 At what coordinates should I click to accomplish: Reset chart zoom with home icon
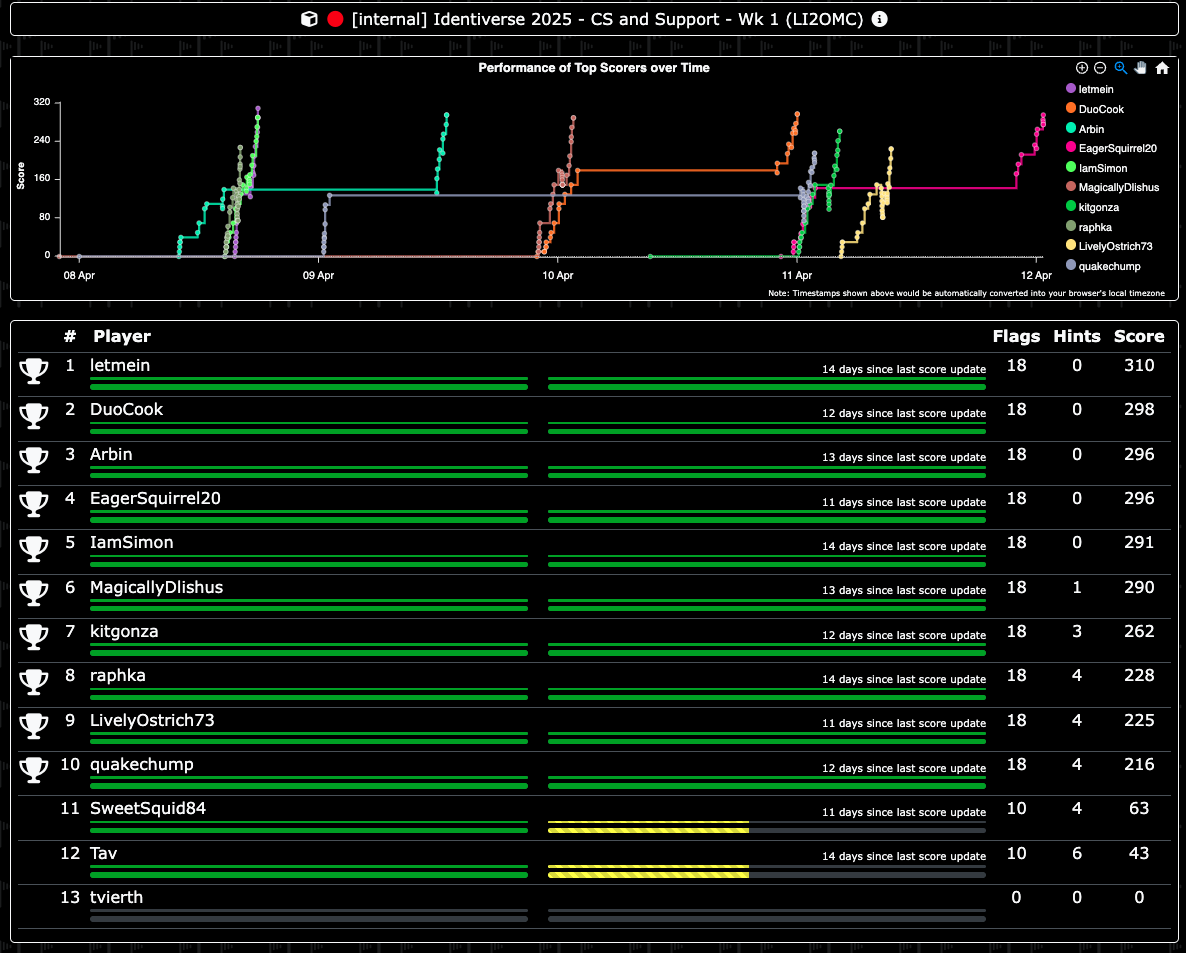tap(1162, 68)
